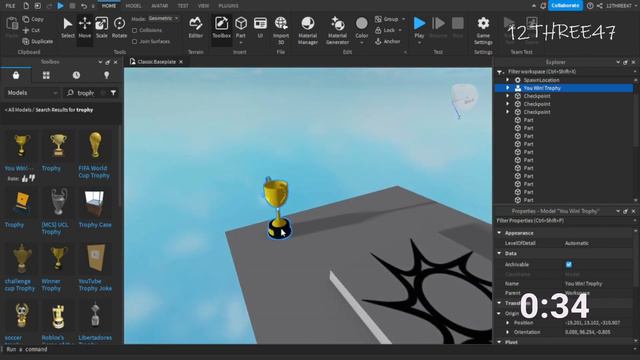Collapse the Data properties section
This screenshot has height=360, width=640.
499,253
